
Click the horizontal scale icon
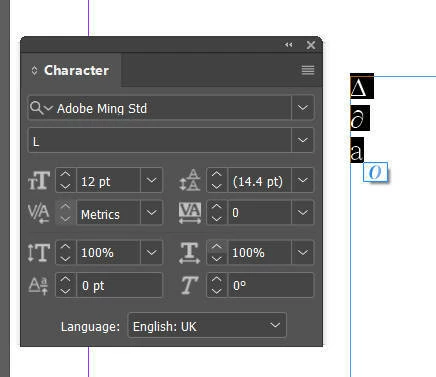(189, 253)
